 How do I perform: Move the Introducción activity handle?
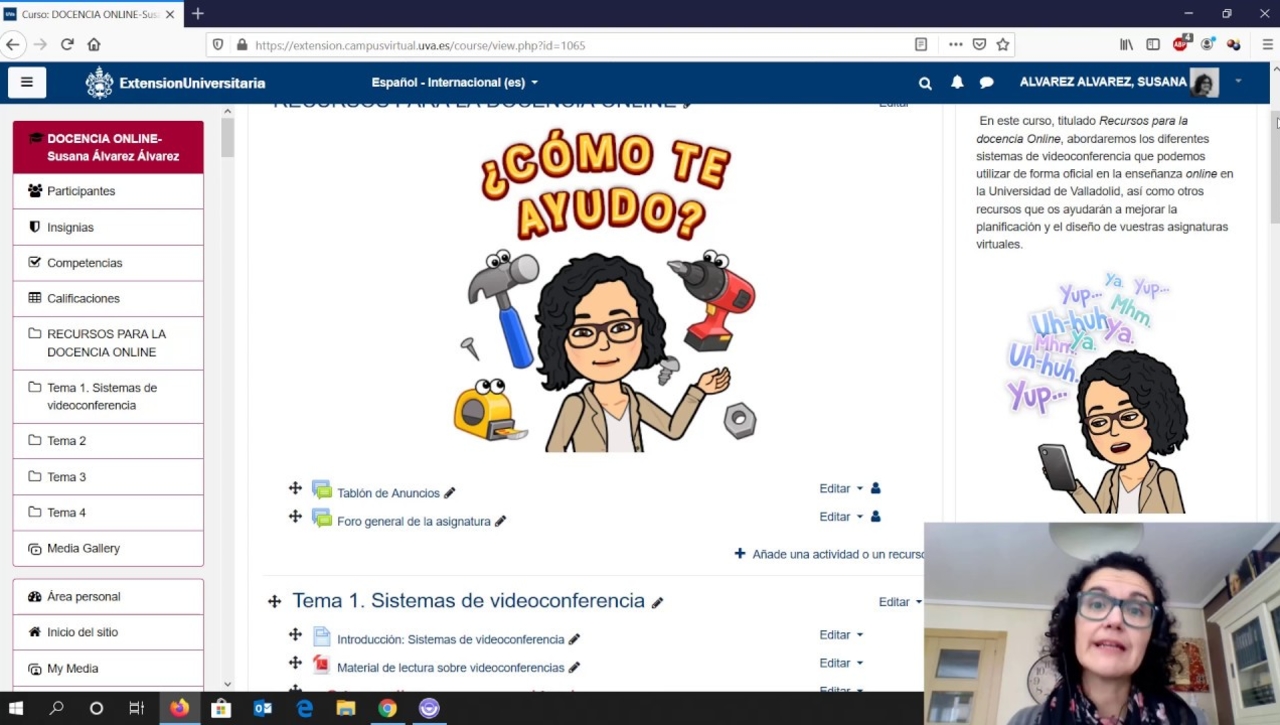click(295, 634)
